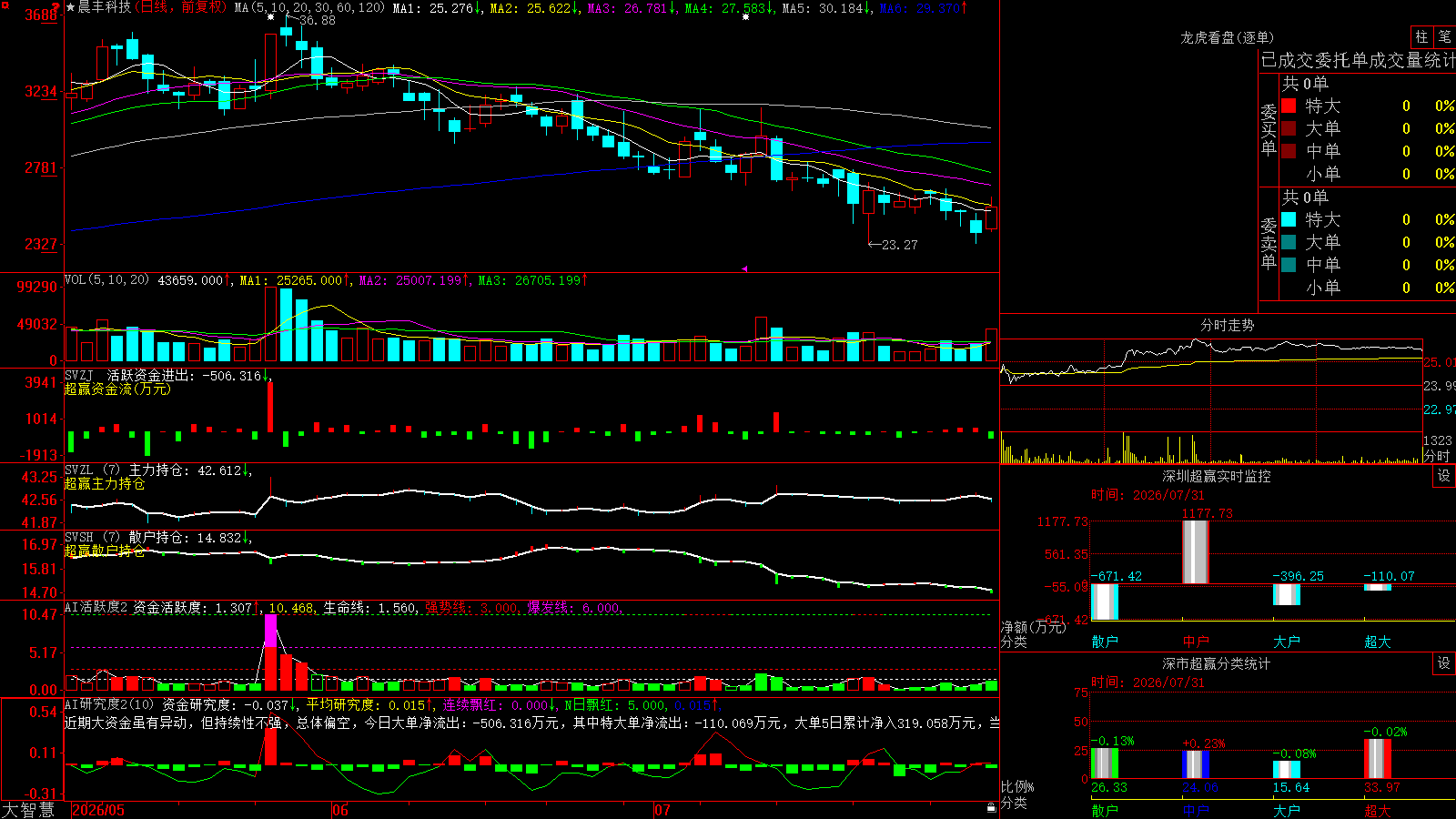This screenshot has width=1456, height=819.
Task: Click the 散户 26.33 green bar in 深市超赢分类统计
Action: coord(1105,763)
